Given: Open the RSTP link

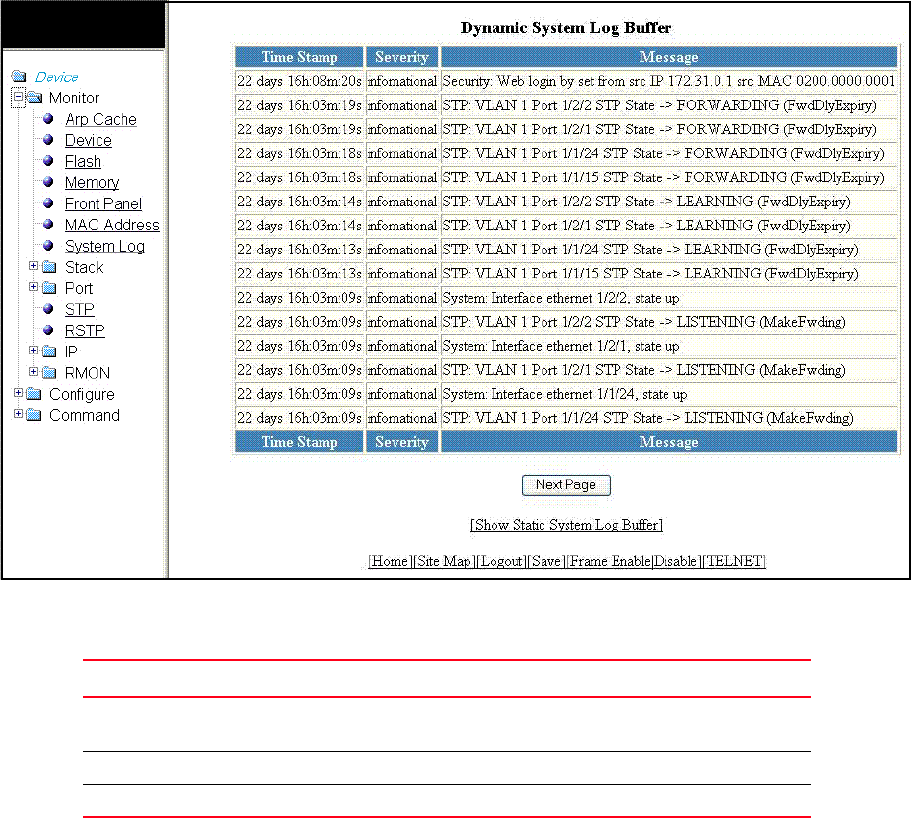Looking at the screenshot, I should pyautogui.click(x=84, y=330).
